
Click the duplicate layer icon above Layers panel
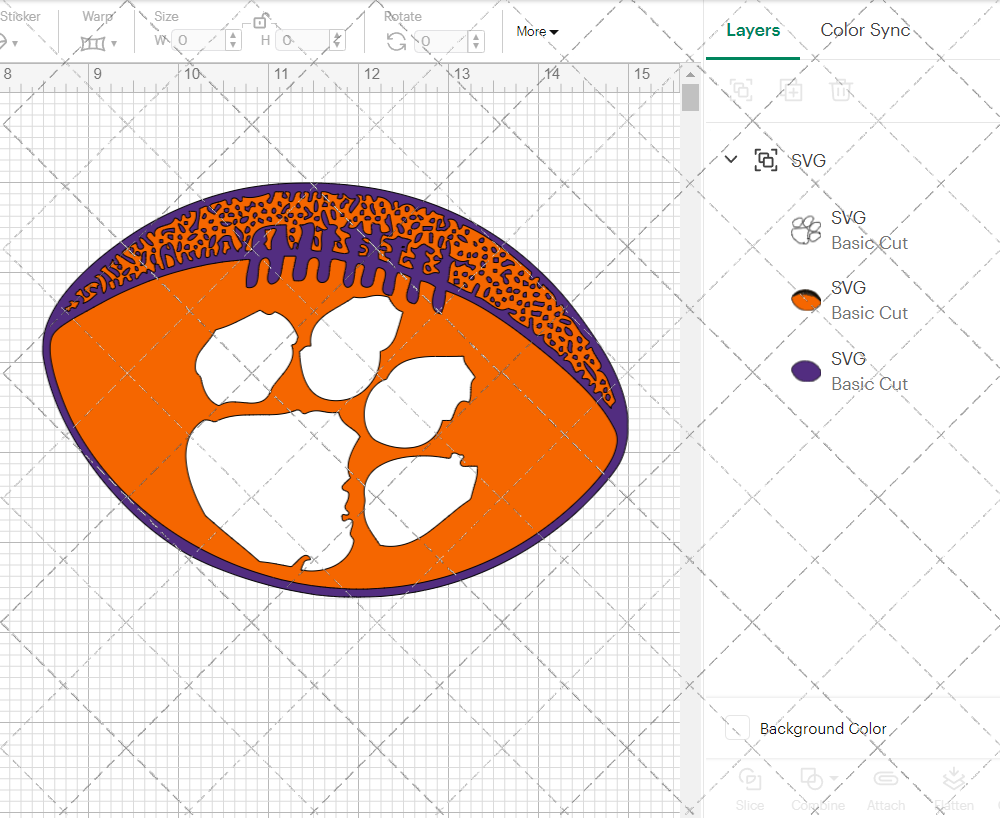coord(792,90)
